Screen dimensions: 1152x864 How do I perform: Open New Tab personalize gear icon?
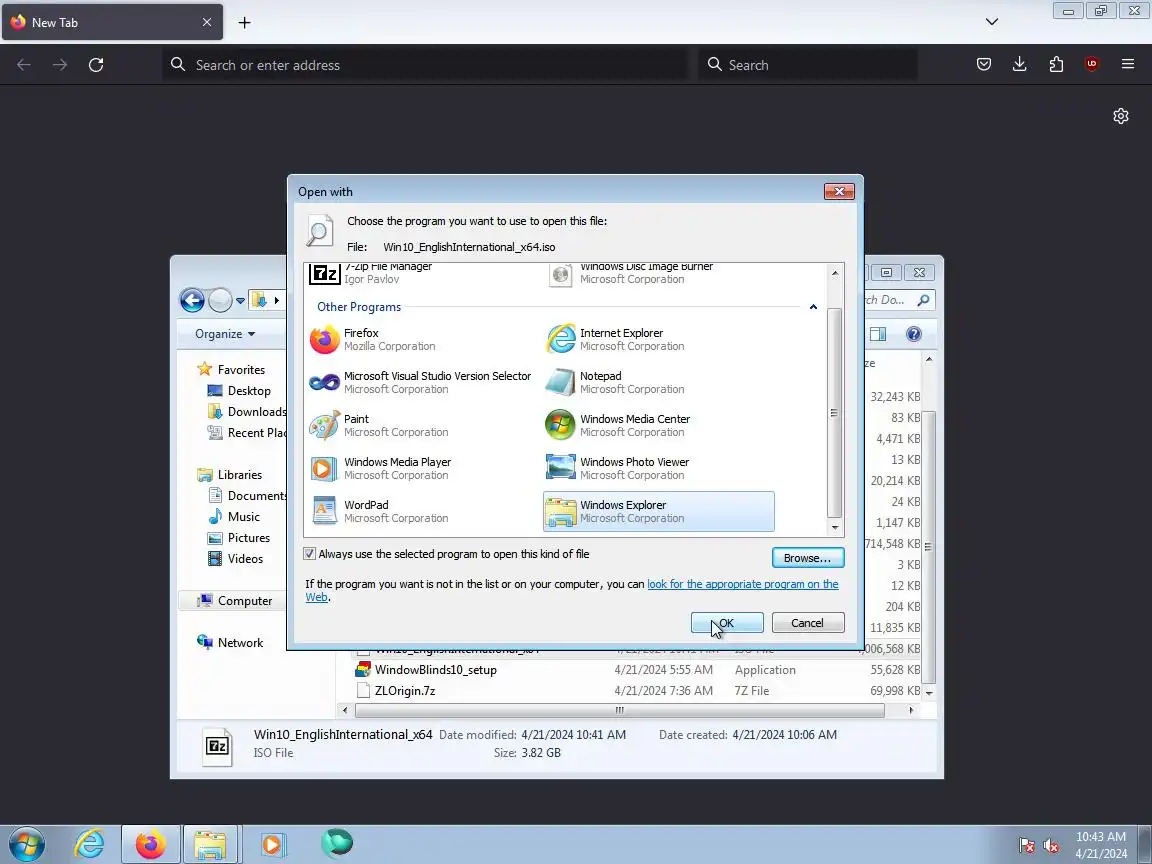(1120, 116)
